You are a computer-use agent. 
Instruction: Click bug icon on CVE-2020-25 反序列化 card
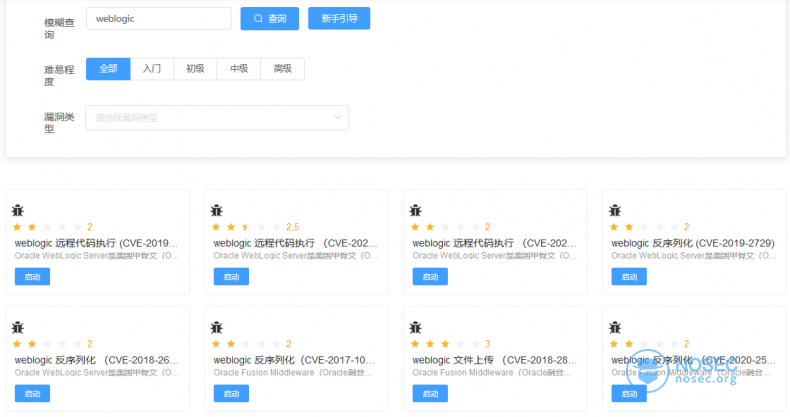615,327
